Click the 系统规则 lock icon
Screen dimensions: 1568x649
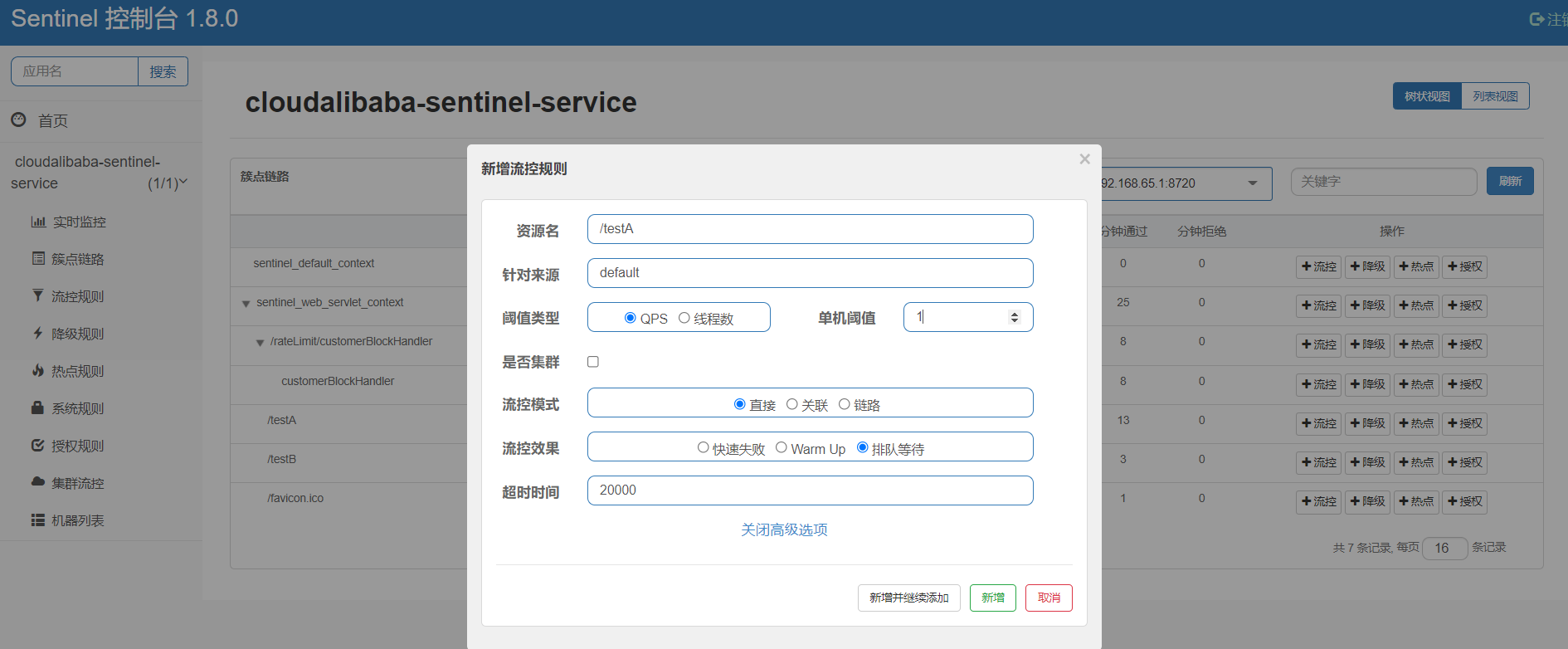[38, 407]
